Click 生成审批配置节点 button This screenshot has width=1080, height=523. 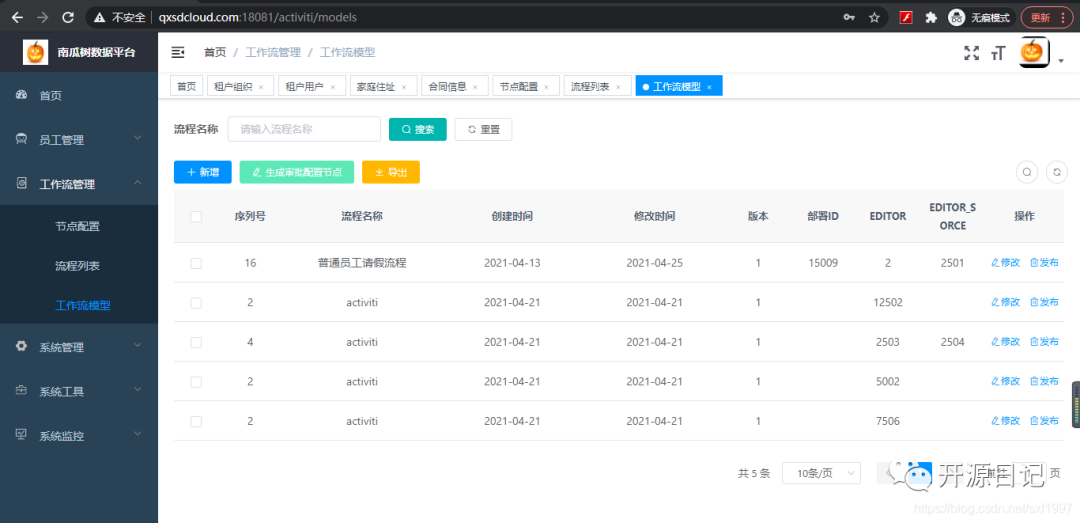click(297, 172)
